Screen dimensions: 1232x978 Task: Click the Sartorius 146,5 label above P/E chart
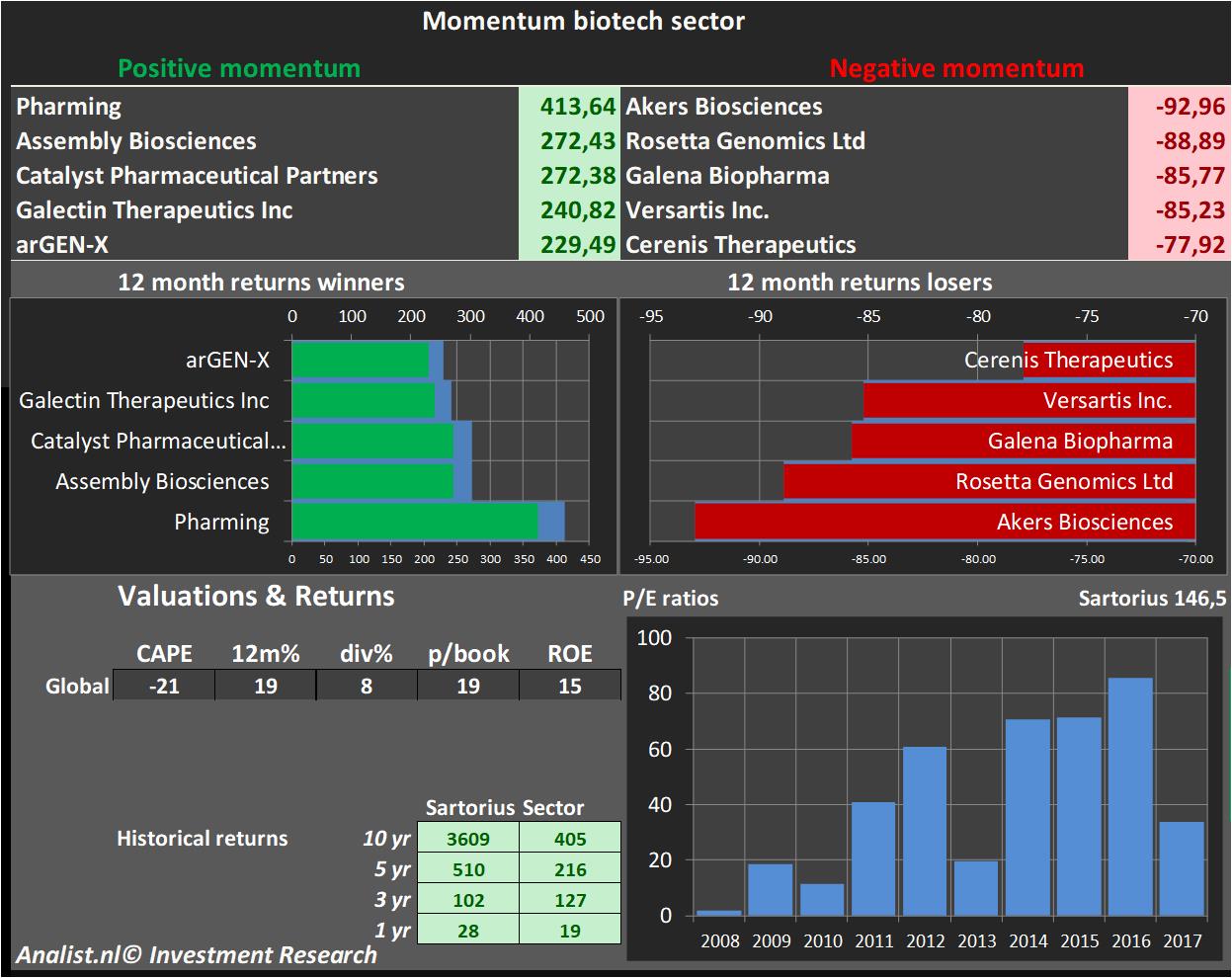click(1152, 598)
